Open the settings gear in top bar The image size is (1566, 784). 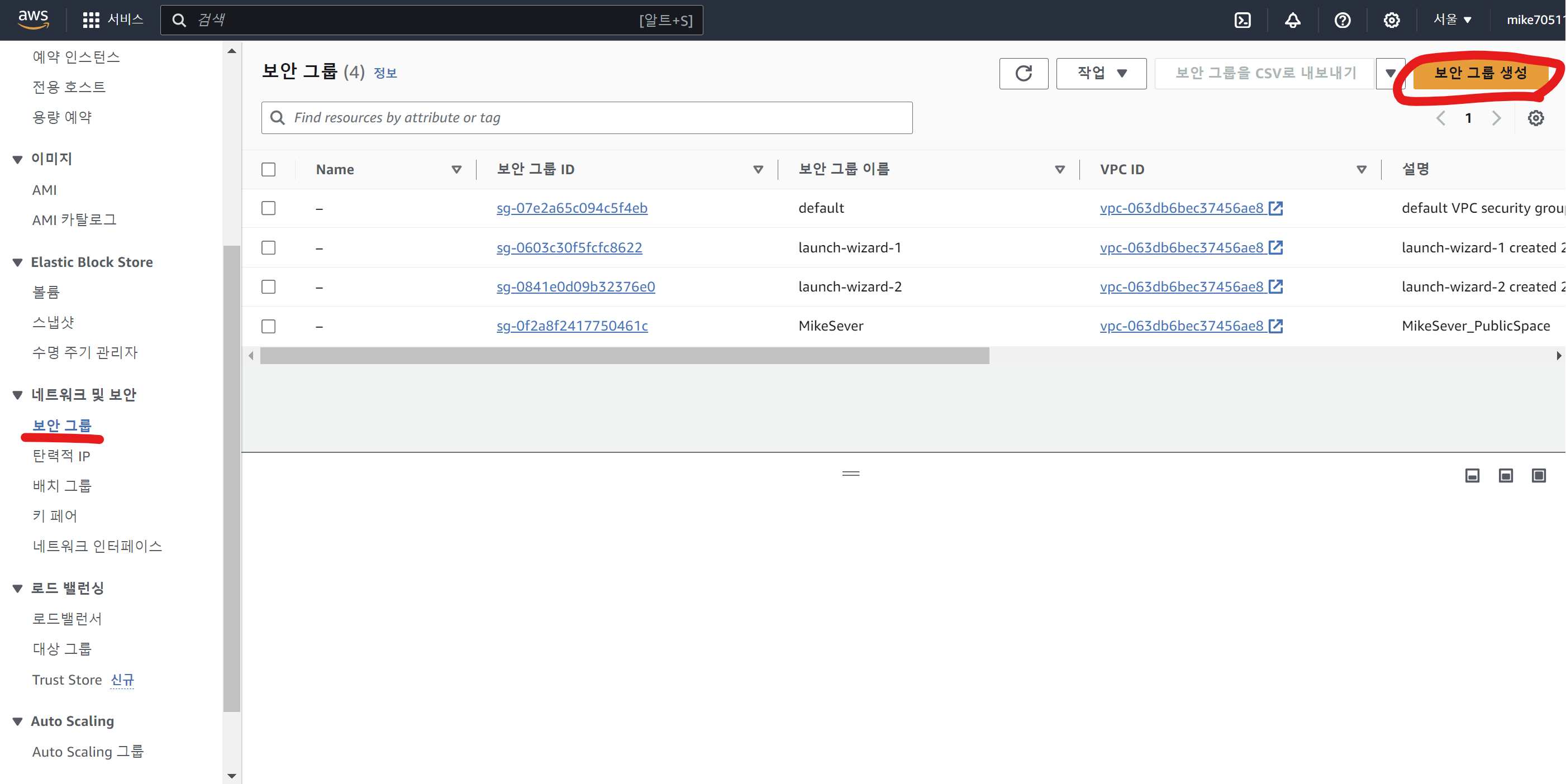click(1392, 20)
